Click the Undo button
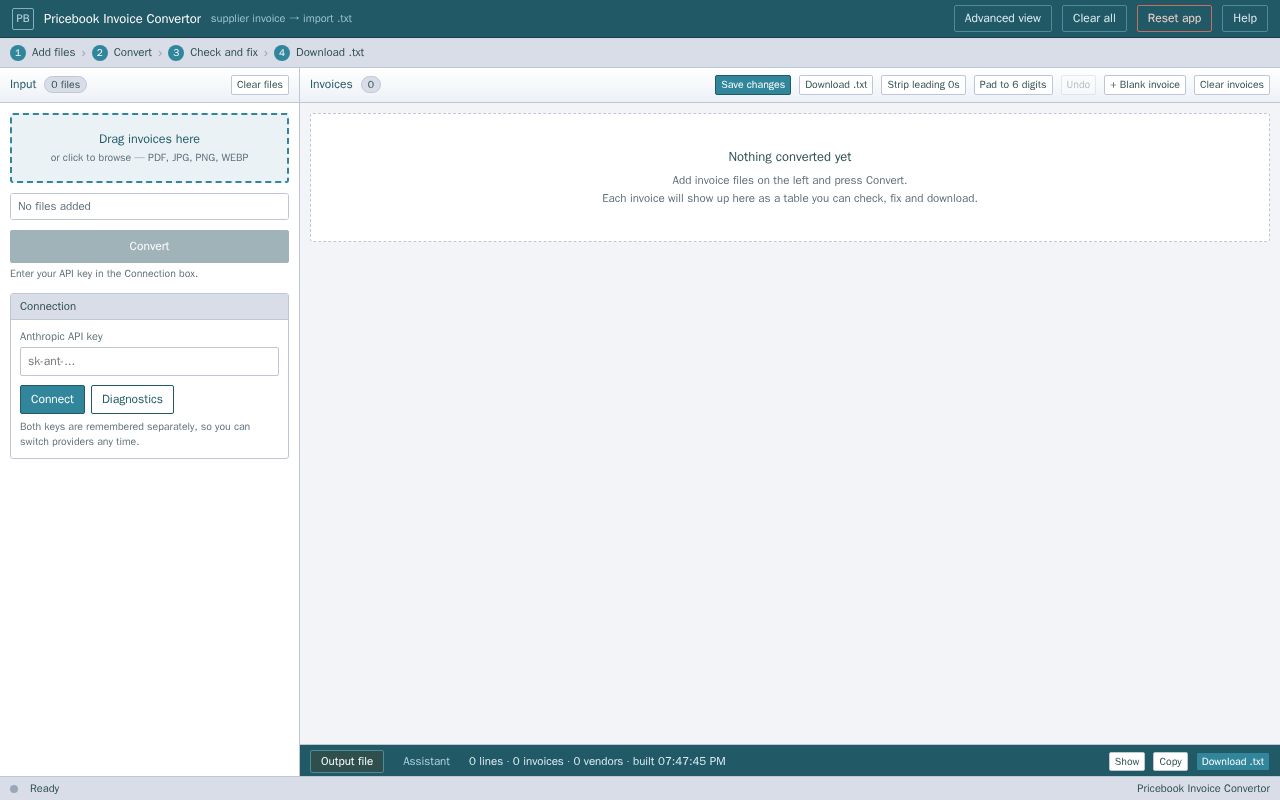Screen dimensions: 1280x800 coord(1078,85)
